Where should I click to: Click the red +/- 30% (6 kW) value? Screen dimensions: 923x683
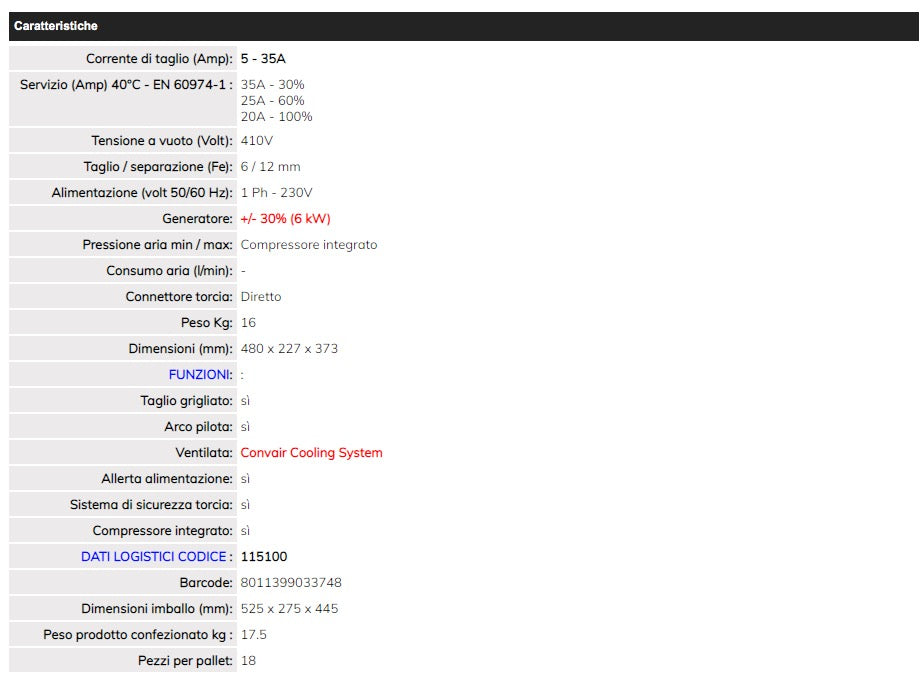285,218
